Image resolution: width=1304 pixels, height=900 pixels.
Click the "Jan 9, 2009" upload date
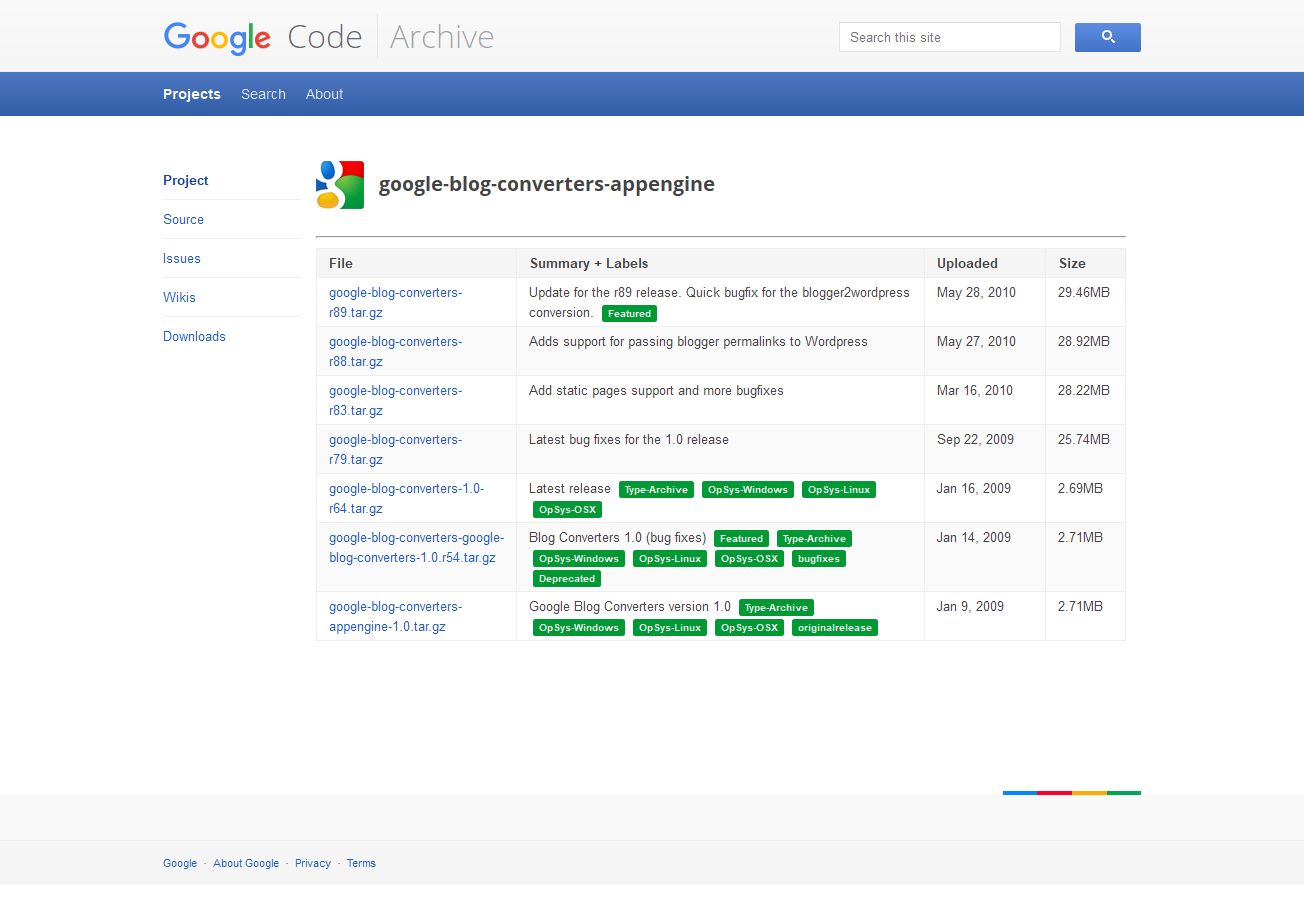point(970,606)
